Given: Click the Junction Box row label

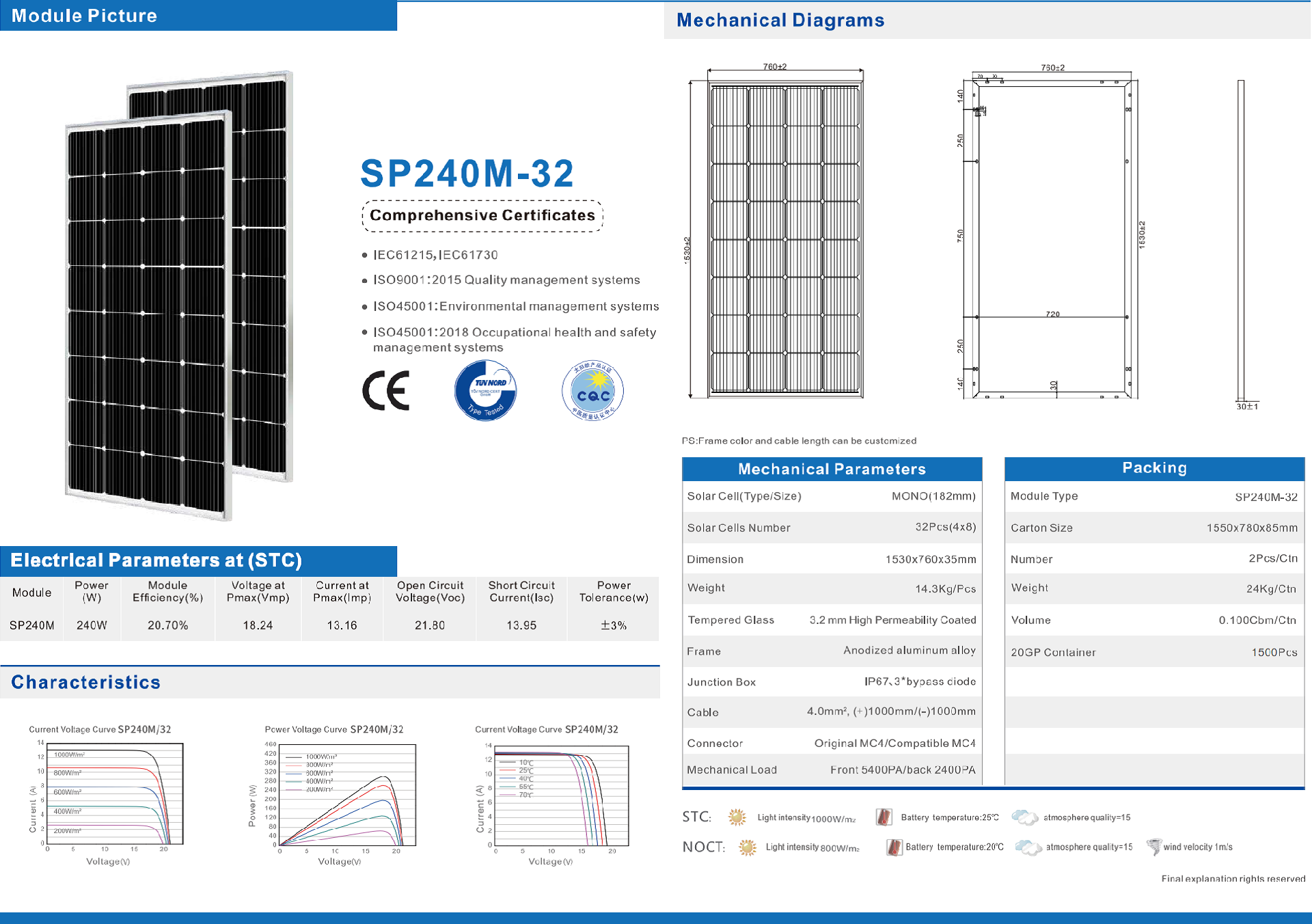Looking at the screenshot, I should 721,682.
